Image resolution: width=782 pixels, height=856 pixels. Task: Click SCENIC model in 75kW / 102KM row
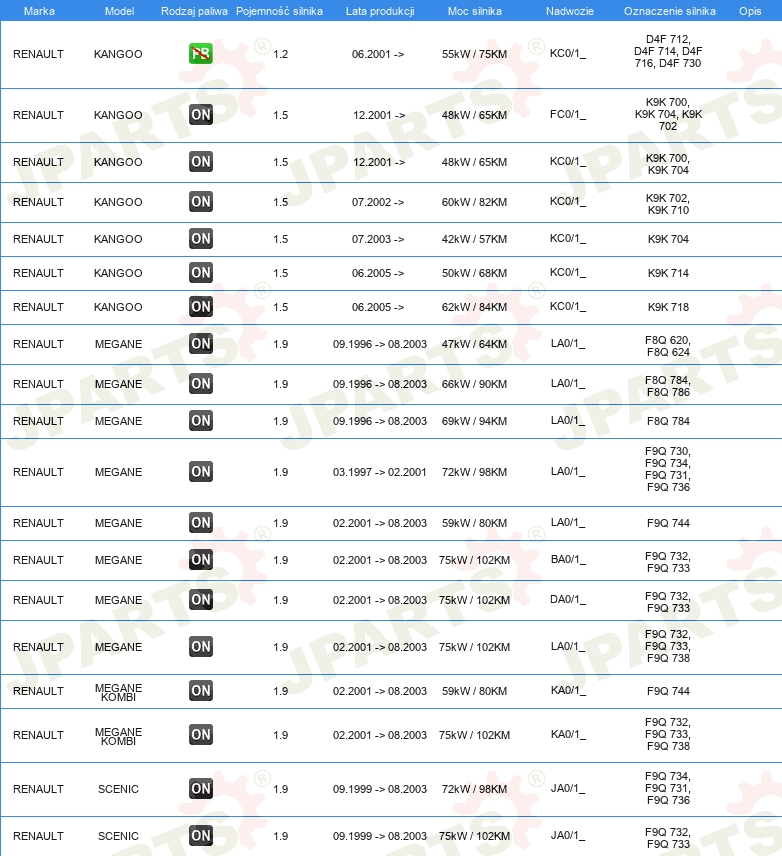[119, 836]
